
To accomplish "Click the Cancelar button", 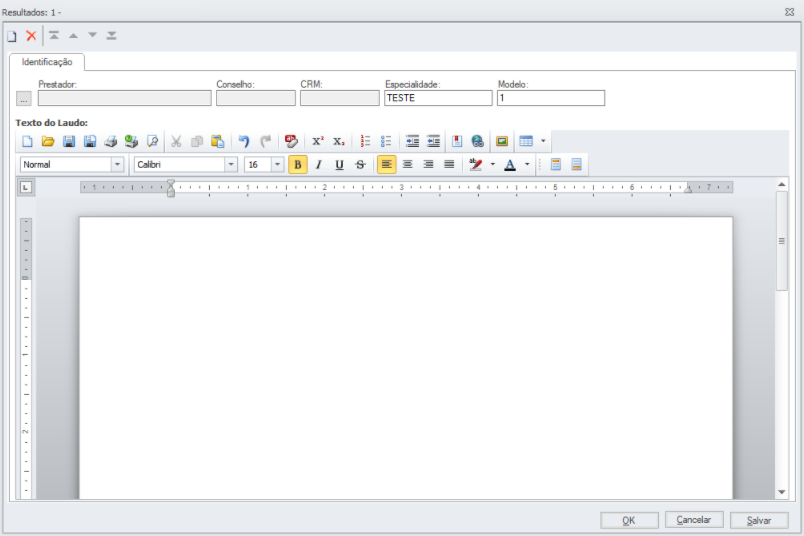I will [x=694, y=520].
